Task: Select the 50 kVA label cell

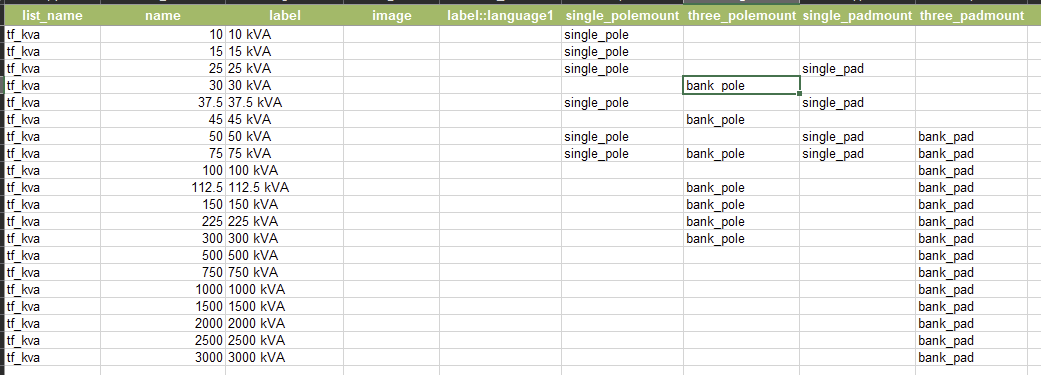Action: coord(285,137)
